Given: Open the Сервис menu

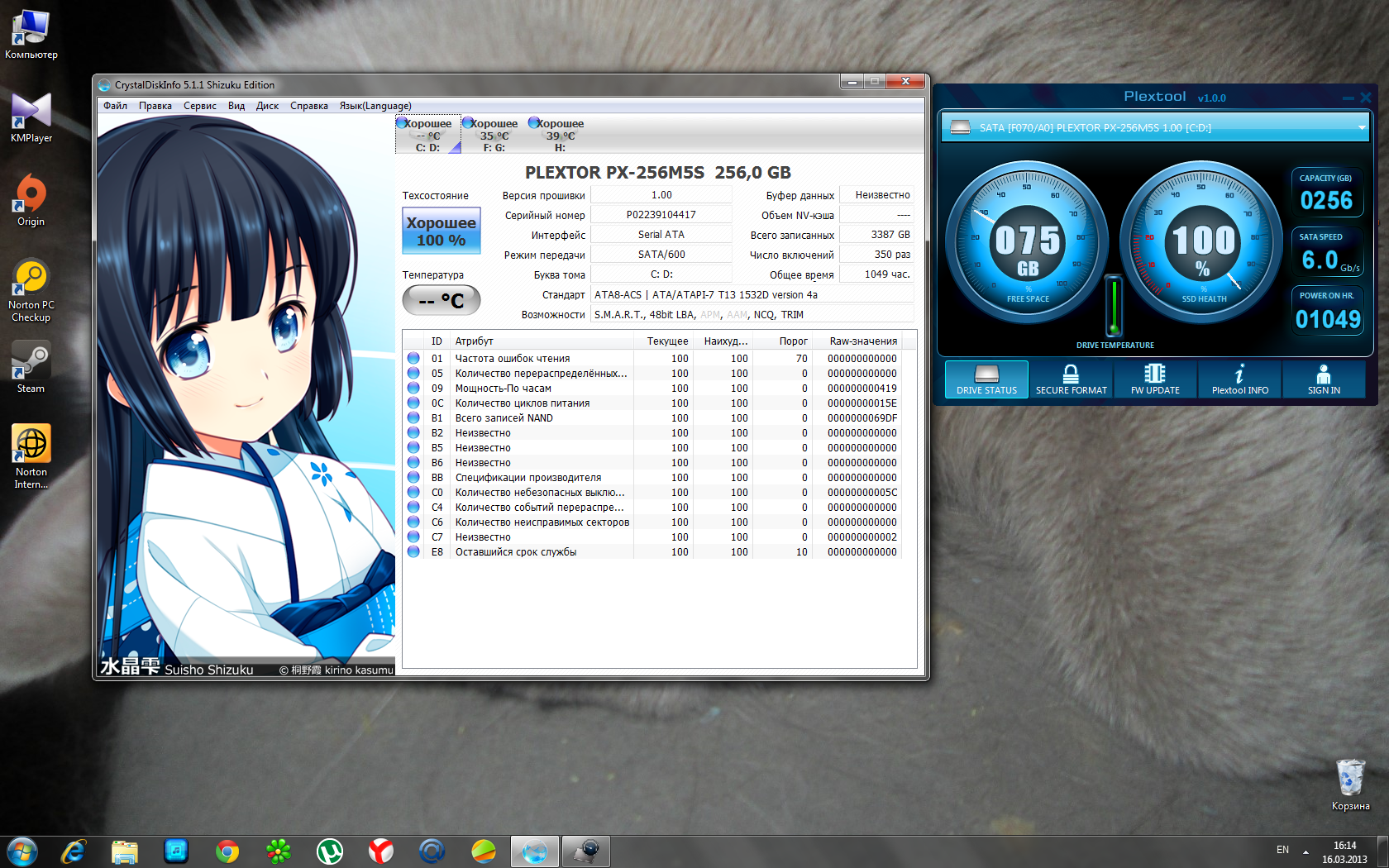Looking at the screenshot, I should 200,106.
